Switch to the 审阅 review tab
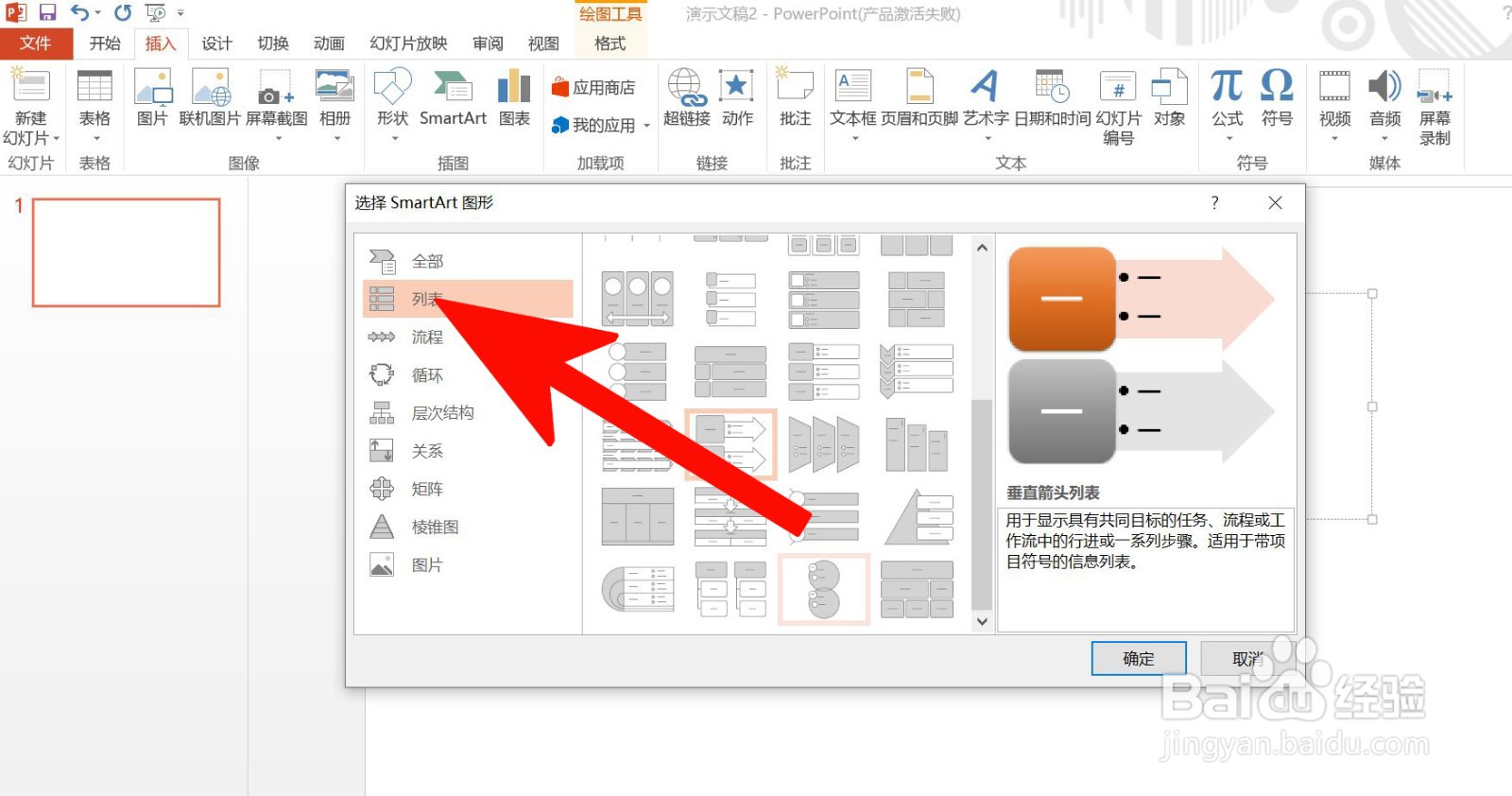Screen dimensions: 1512x796 click(488, 43)
